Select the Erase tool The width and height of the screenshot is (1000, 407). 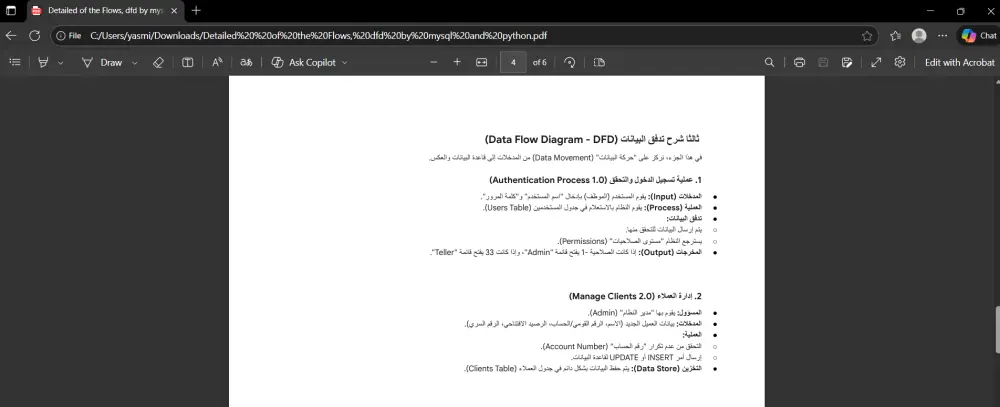[x=158, y=63]
